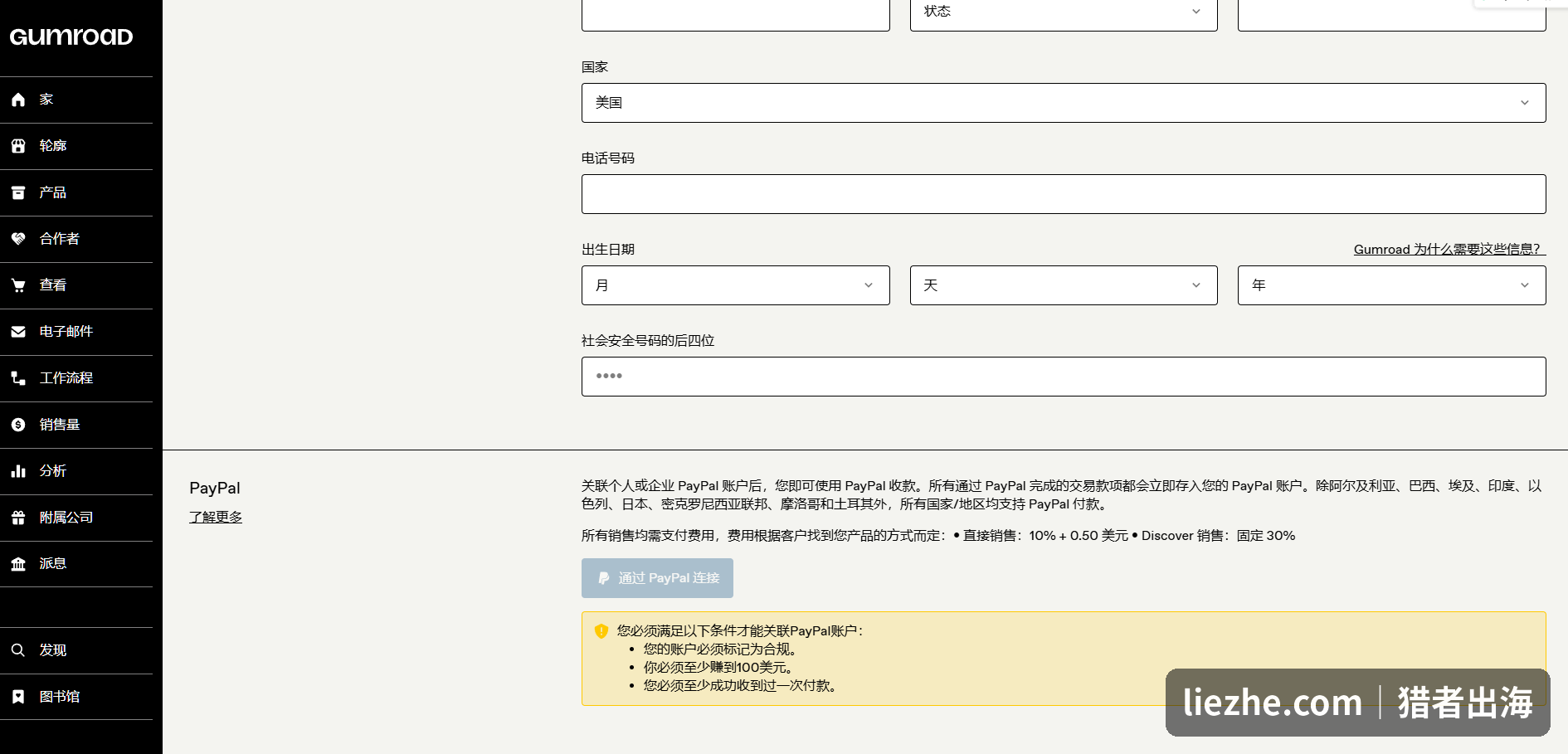The image size is (1568, 754).
Task: Click the handshake icon beside 合作者
Action: point(18,239)
